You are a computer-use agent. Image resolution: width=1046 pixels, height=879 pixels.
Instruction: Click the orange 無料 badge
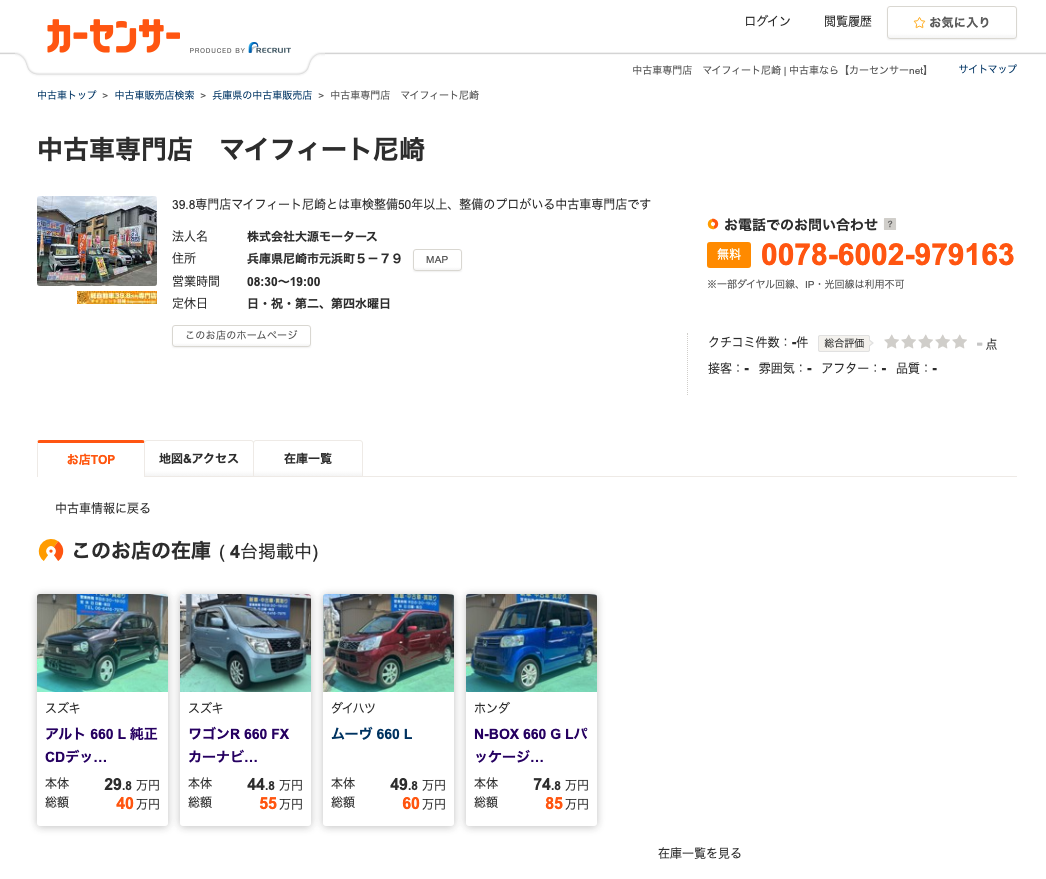pyautogui.click(x=728, y=254)
